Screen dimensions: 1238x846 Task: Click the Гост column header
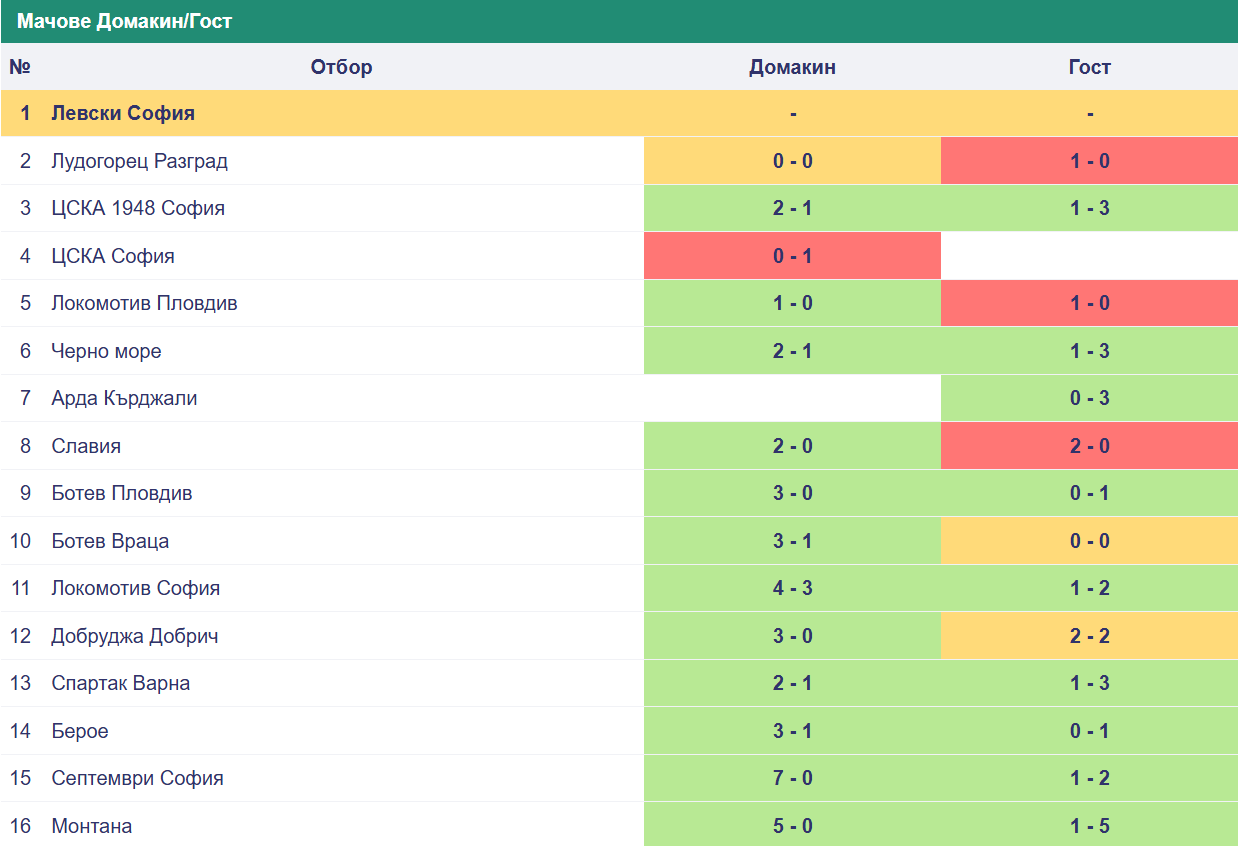coord(1089,67)
